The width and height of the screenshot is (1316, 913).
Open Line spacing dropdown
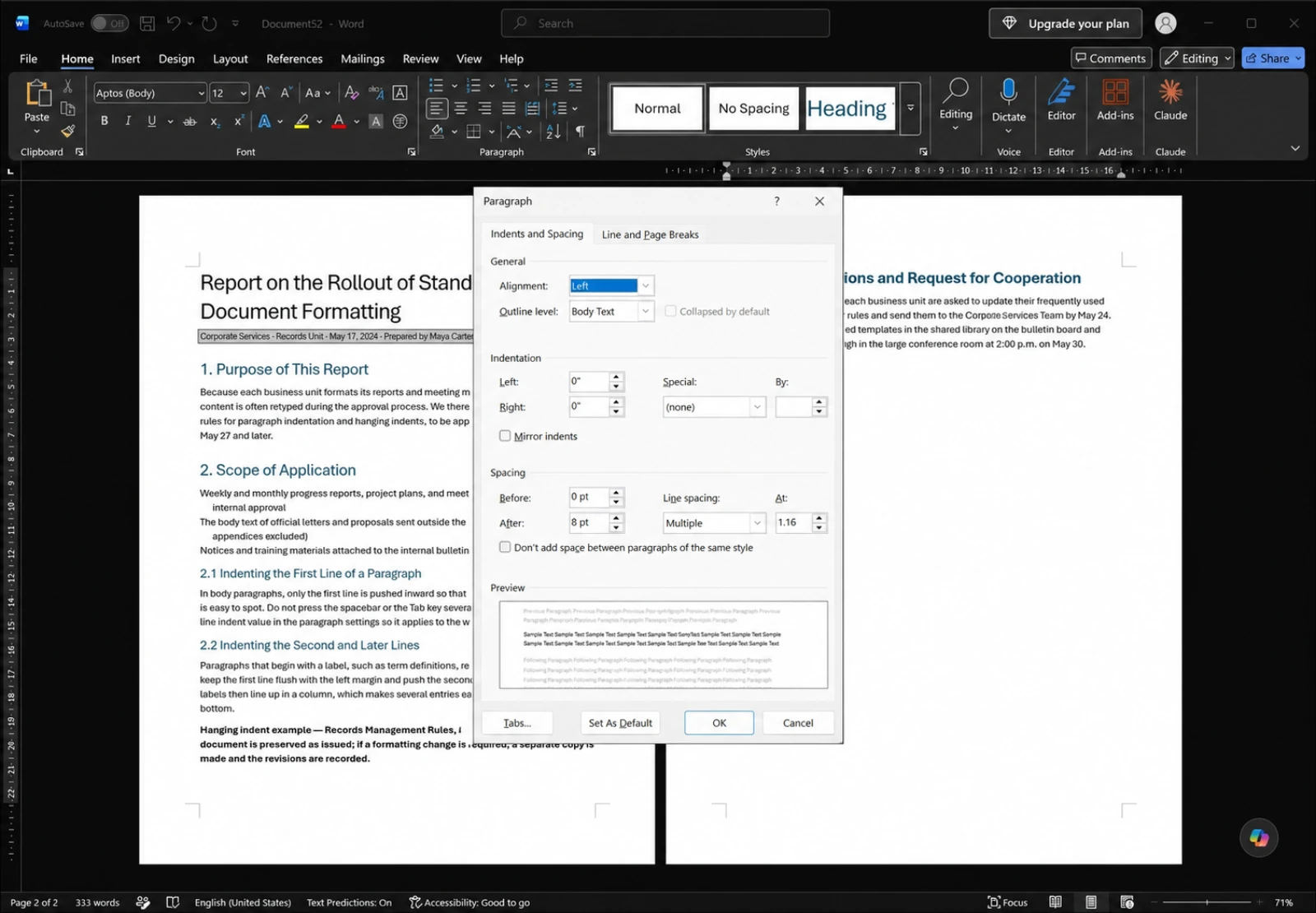coord(757,523)
